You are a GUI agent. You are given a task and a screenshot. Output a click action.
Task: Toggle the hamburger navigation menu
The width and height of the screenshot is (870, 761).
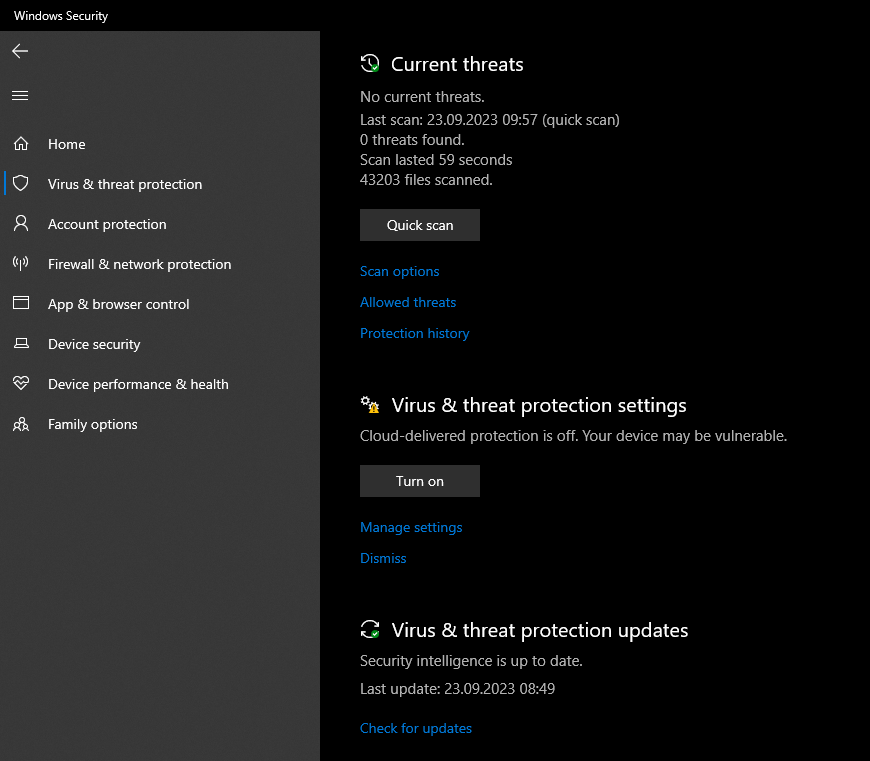20,96
